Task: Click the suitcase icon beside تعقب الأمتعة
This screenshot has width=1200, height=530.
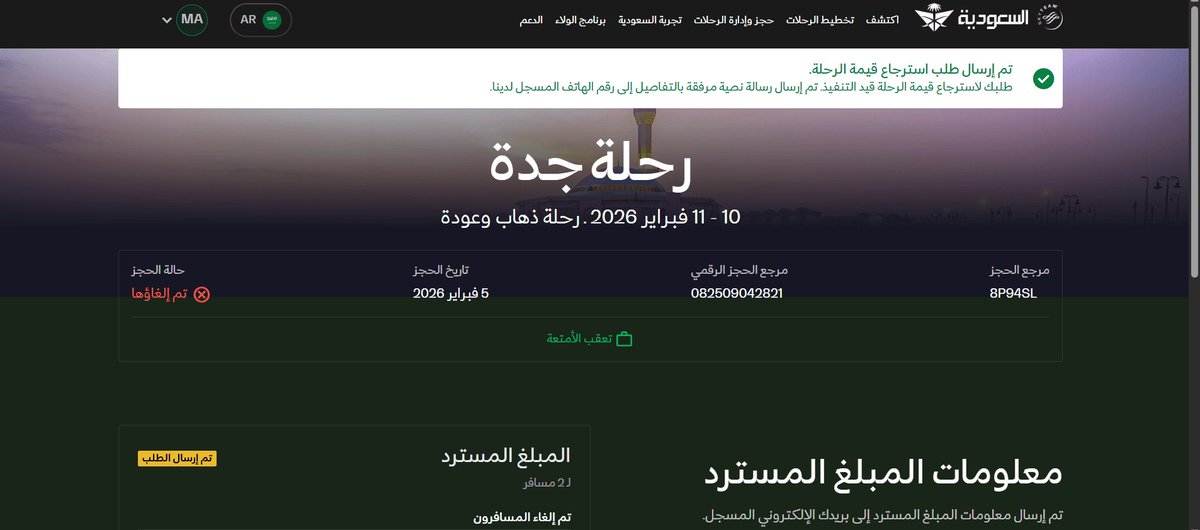Action: coord(625,339)
